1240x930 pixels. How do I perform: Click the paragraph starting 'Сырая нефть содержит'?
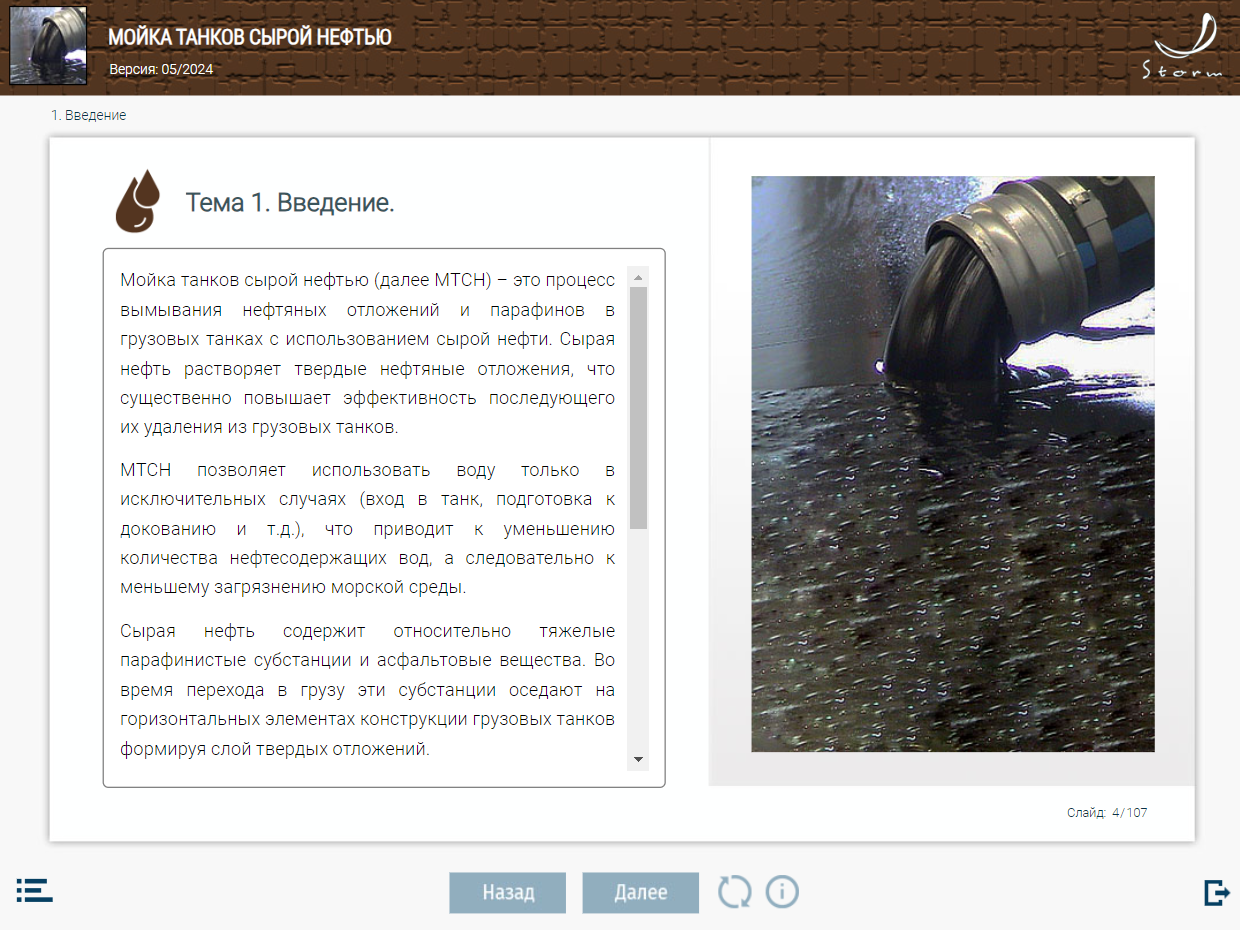click(x=367, y=690)
